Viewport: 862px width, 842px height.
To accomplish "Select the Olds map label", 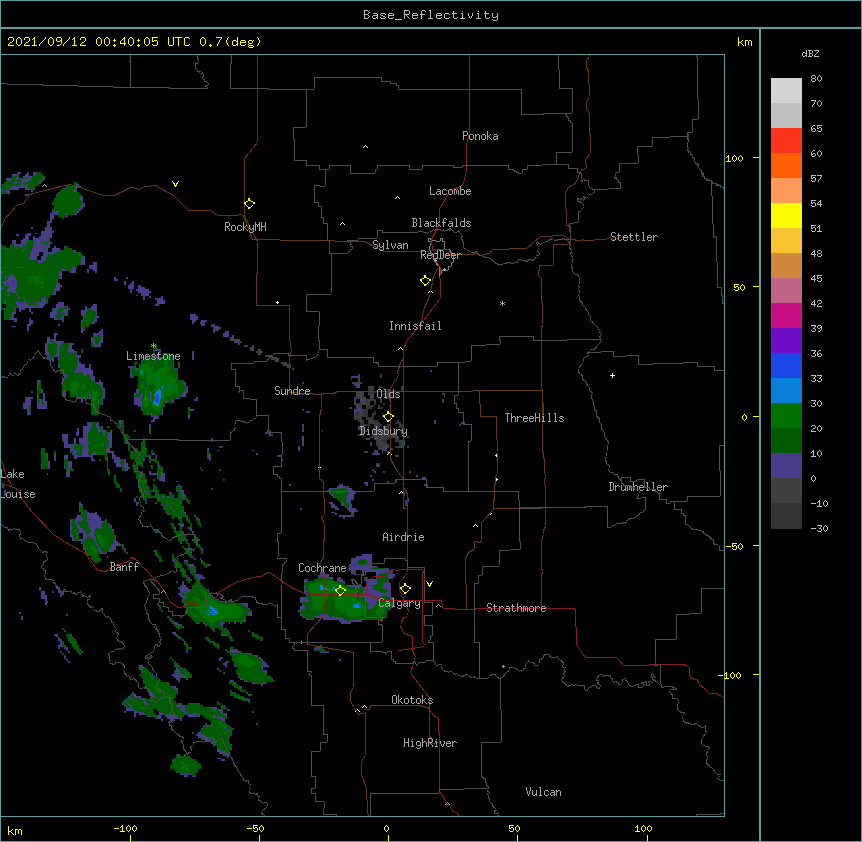I will tap(388, 394).
